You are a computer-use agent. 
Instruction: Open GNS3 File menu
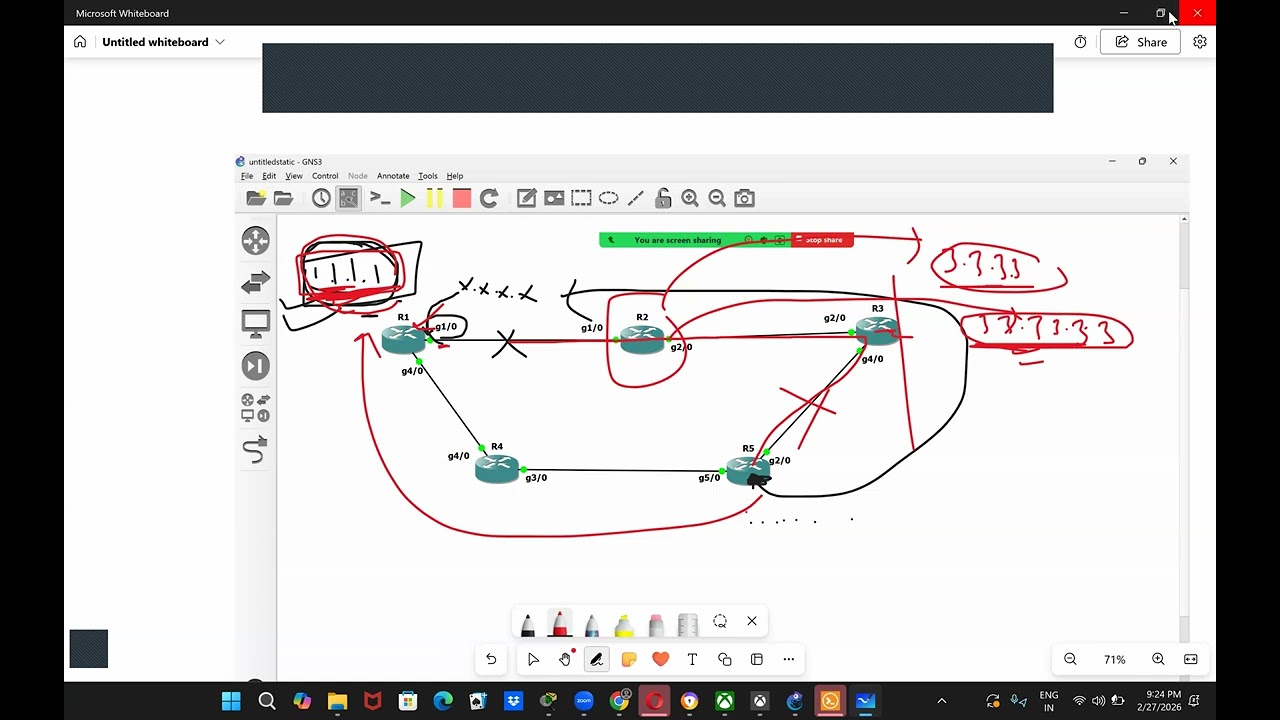[247, 176]
